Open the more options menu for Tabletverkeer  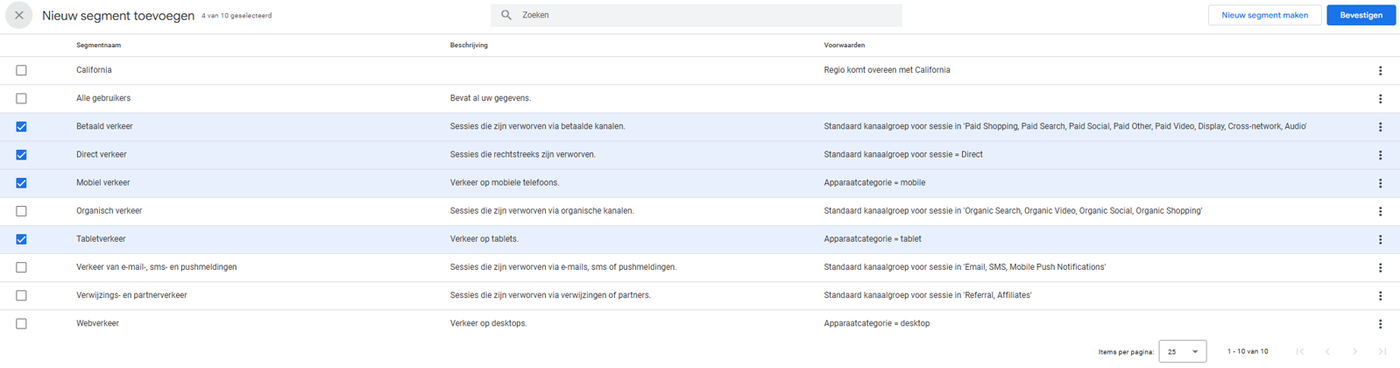(1380, 239)
